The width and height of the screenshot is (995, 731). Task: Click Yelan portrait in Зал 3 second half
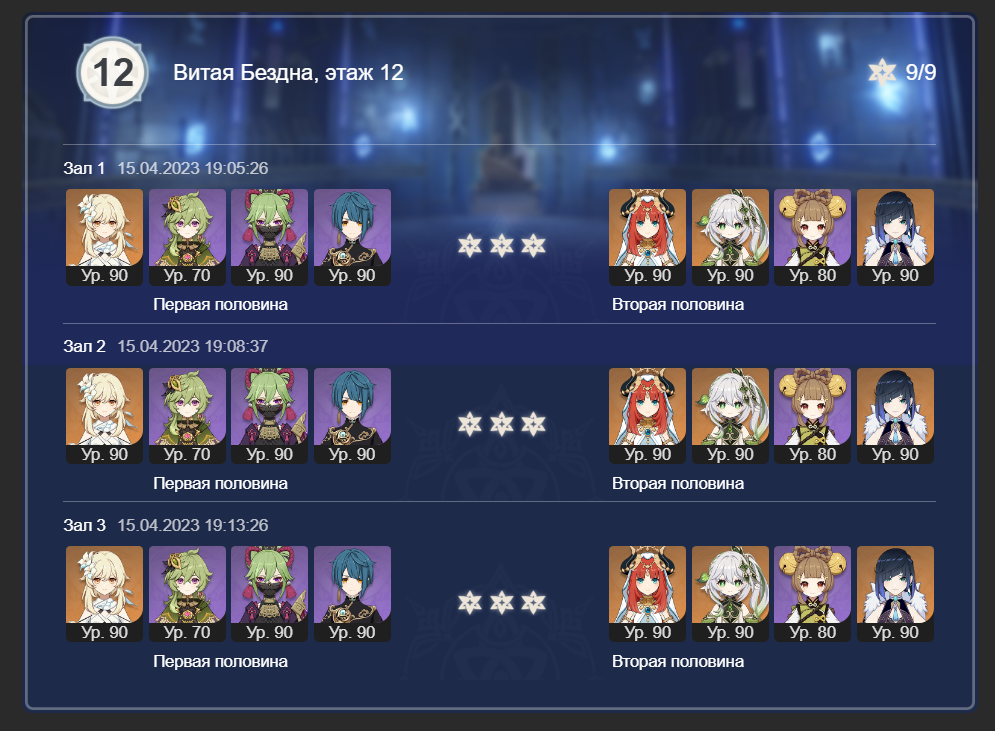(x=895, y=594)
